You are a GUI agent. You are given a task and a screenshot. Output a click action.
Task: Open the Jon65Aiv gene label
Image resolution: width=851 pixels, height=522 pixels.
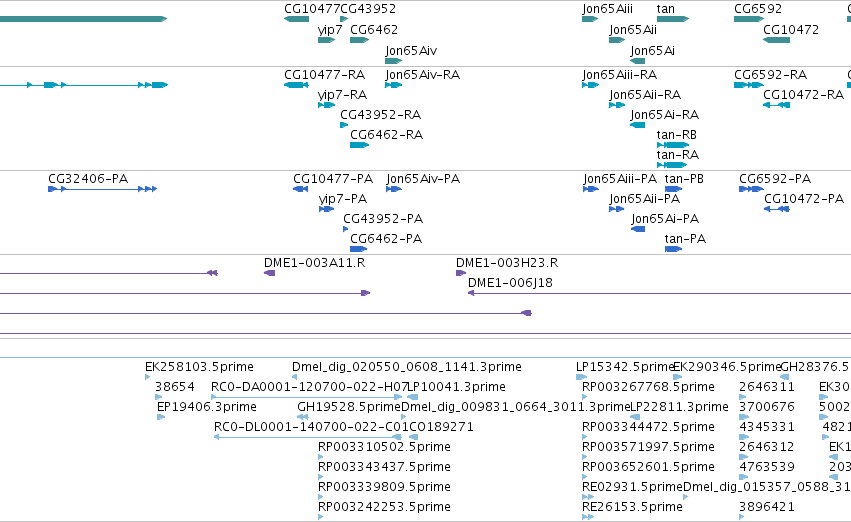411,51
